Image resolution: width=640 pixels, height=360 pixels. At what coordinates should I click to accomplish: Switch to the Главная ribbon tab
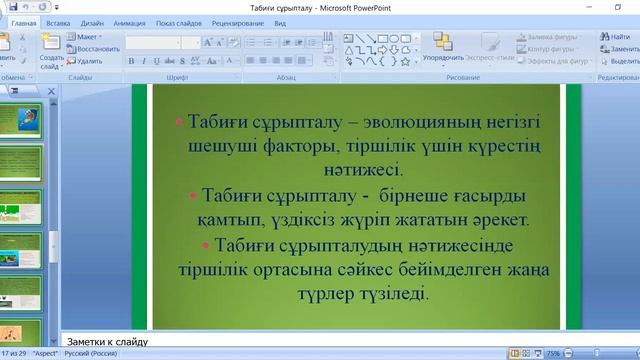(24, 23)
